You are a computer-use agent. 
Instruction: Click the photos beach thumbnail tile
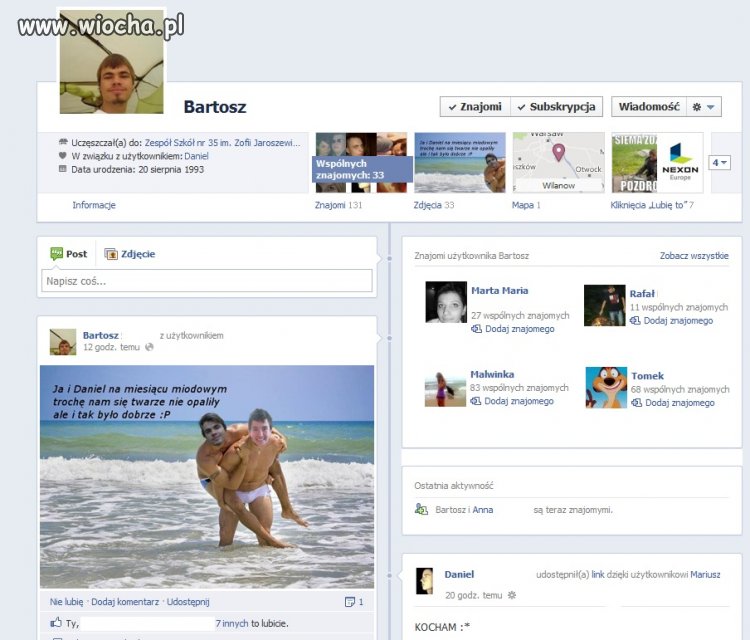coord(460,163)
